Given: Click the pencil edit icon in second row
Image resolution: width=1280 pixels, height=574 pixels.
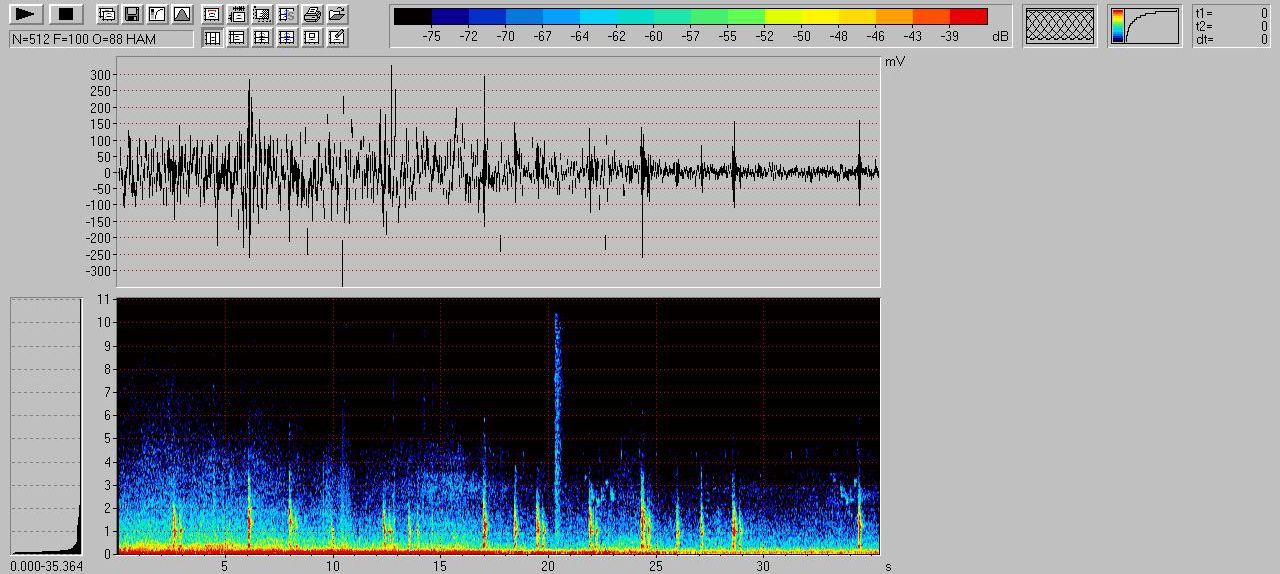Looking at the screenshot, I should pos(337,38).
